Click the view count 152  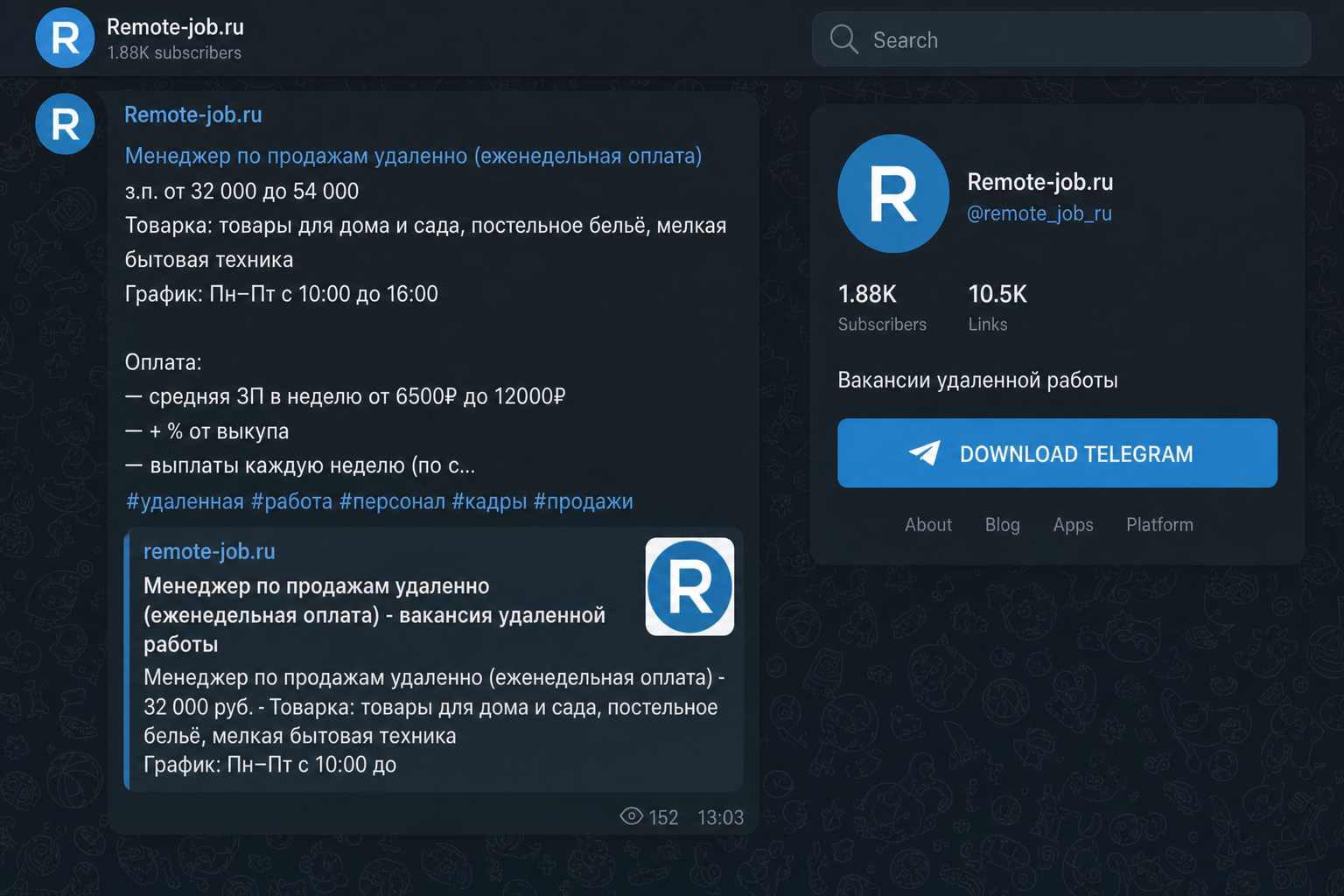[x=663, y=817]
